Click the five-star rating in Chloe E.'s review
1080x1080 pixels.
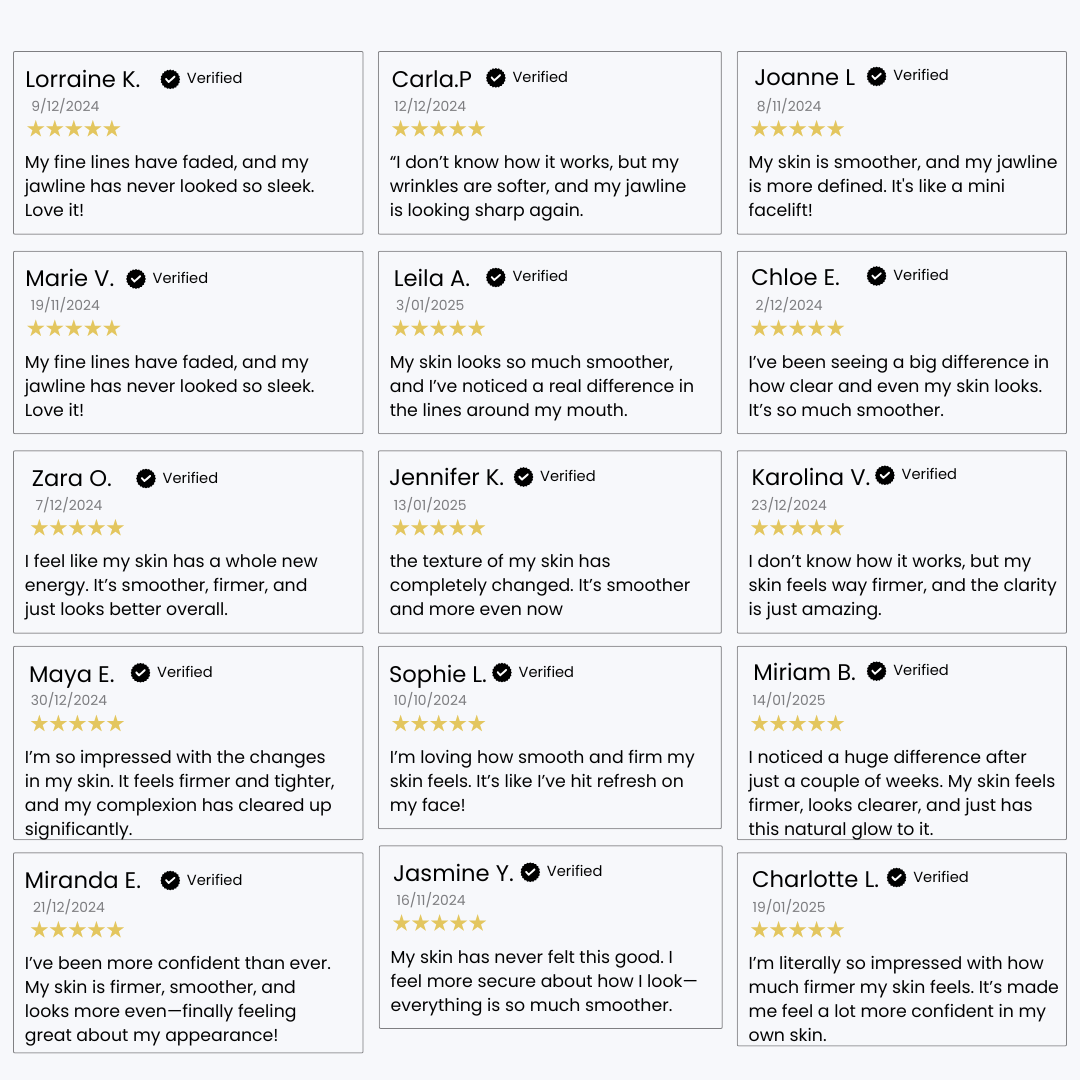tap(797, 329)
